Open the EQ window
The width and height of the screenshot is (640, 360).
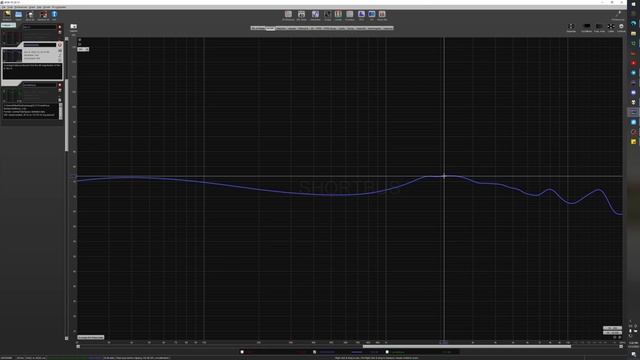tap(371, 16)
